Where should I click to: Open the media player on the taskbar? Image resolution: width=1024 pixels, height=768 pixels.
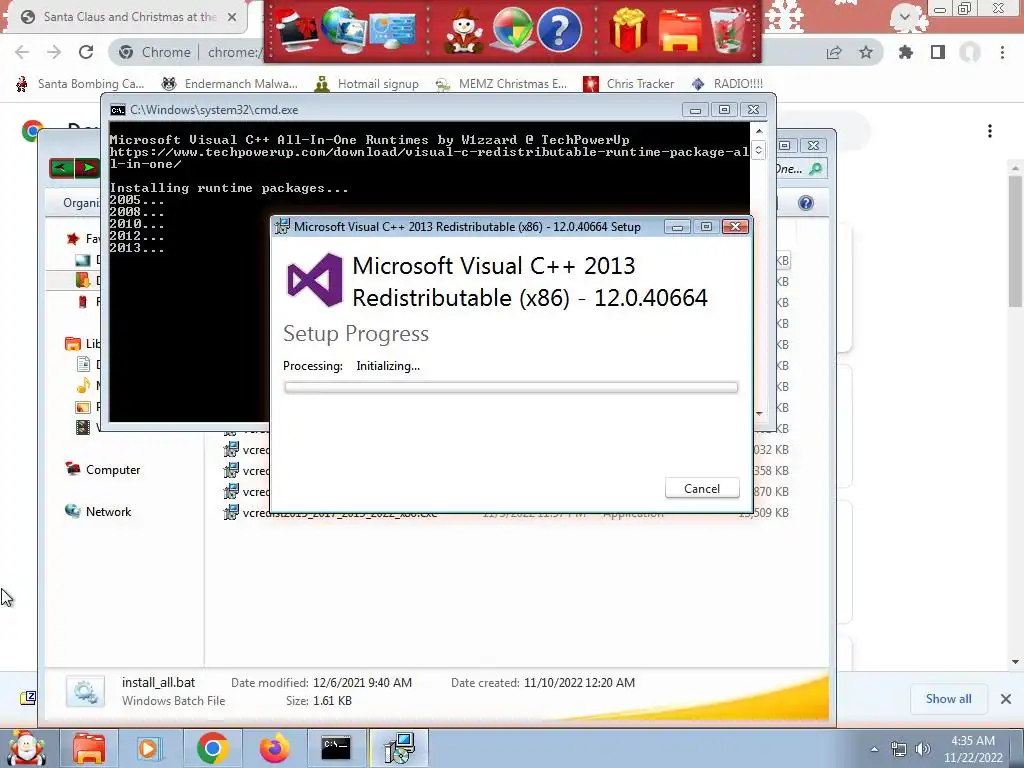149,748
